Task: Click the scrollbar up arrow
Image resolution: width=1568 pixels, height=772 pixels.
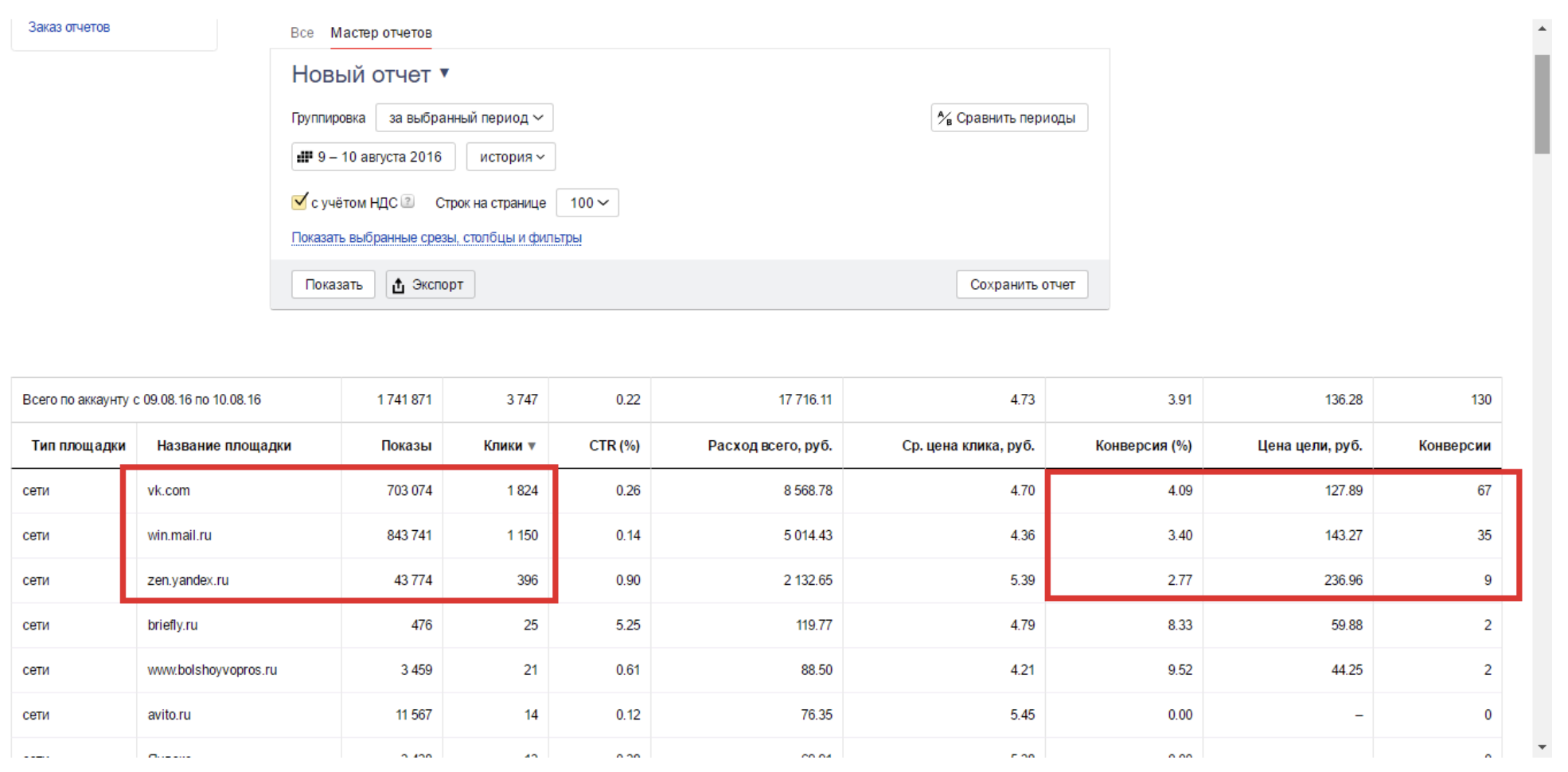Action: [x=1542, y=29]
